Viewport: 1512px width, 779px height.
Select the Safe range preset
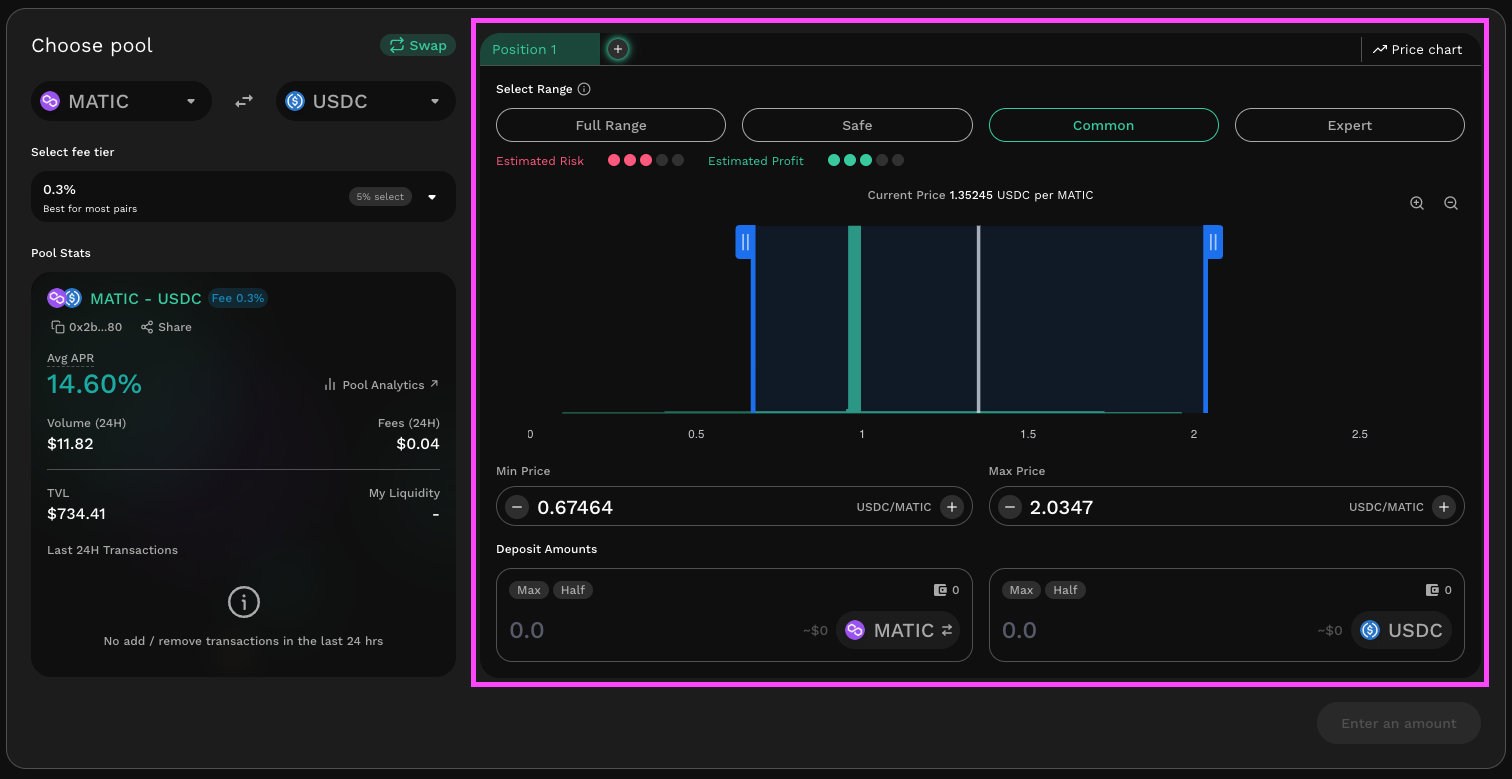point(857,125)
